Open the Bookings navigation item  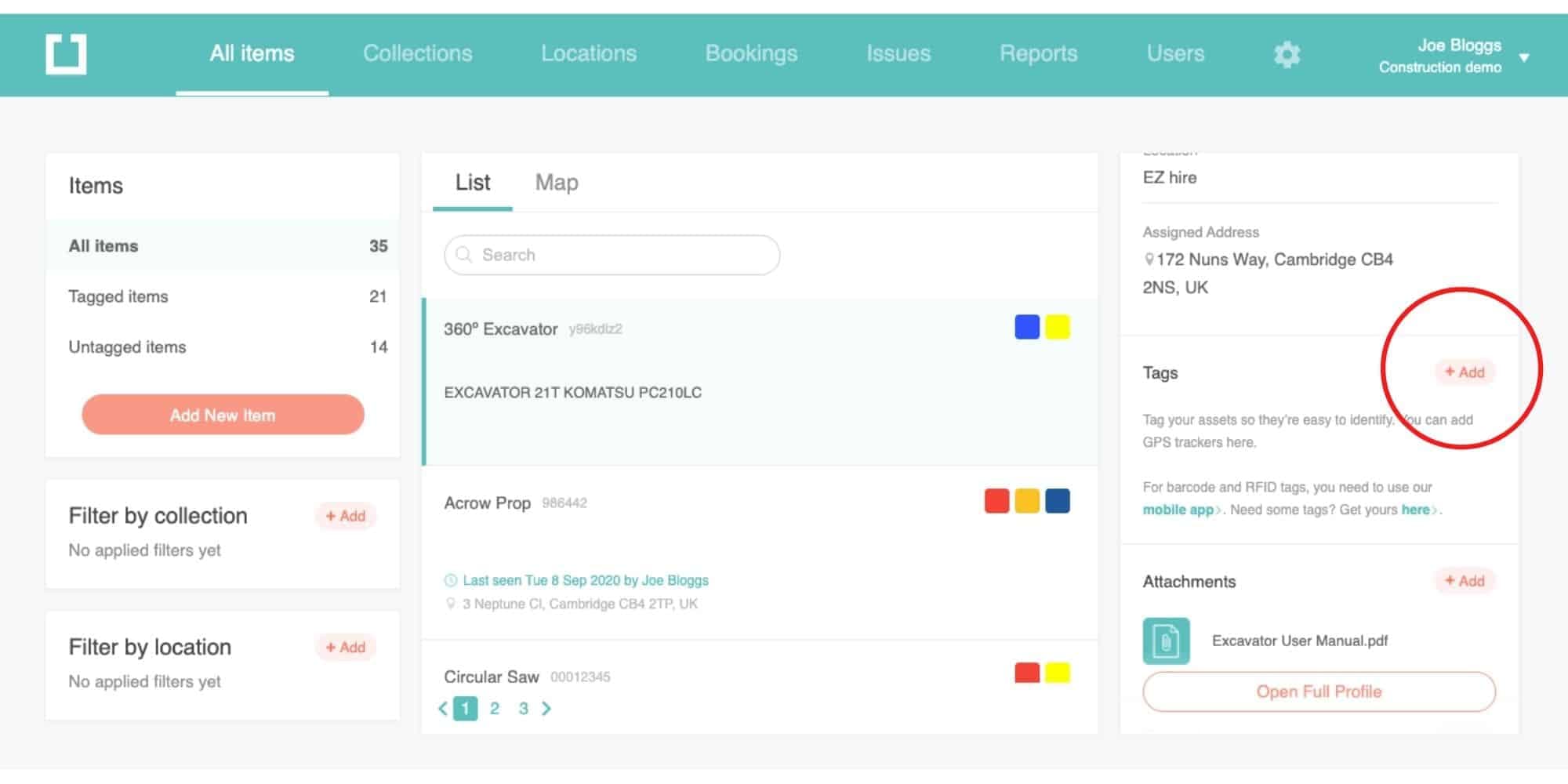click(x=751, y=53)
